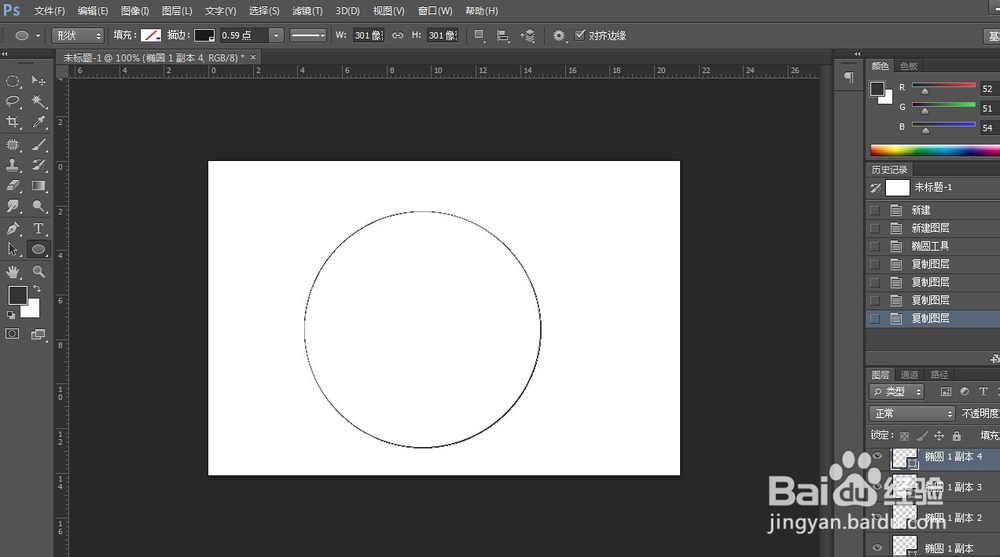Open the 文件(F) menu
Viewport: 1000px width, 557px height.
tap(49, 11)
